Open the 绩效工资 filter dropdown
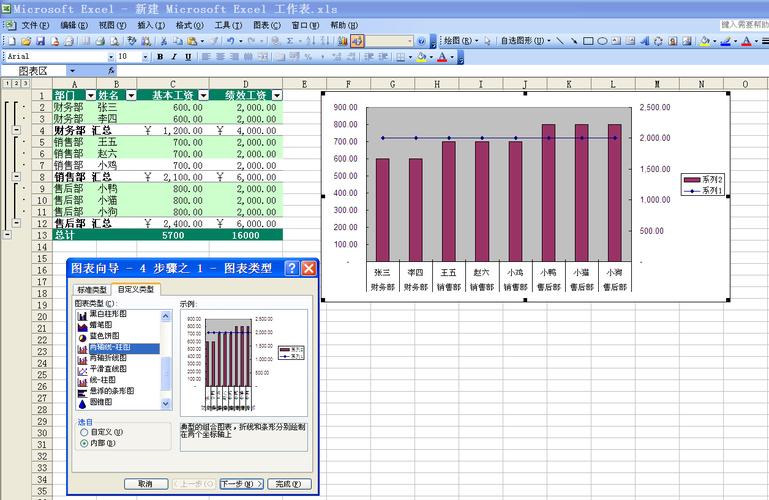 click(277, 95)
